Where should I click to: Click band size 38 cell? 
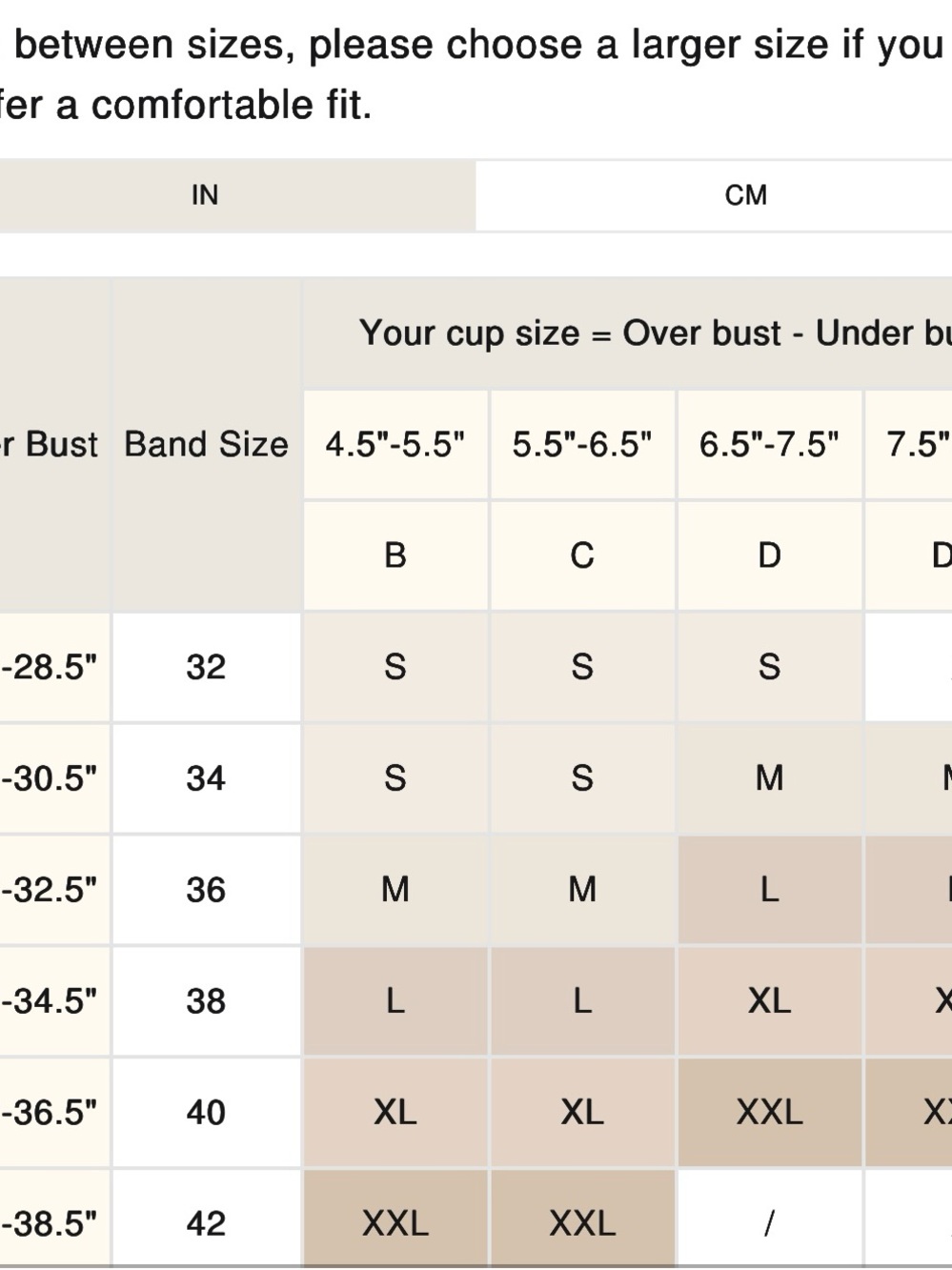[206, 1001]
